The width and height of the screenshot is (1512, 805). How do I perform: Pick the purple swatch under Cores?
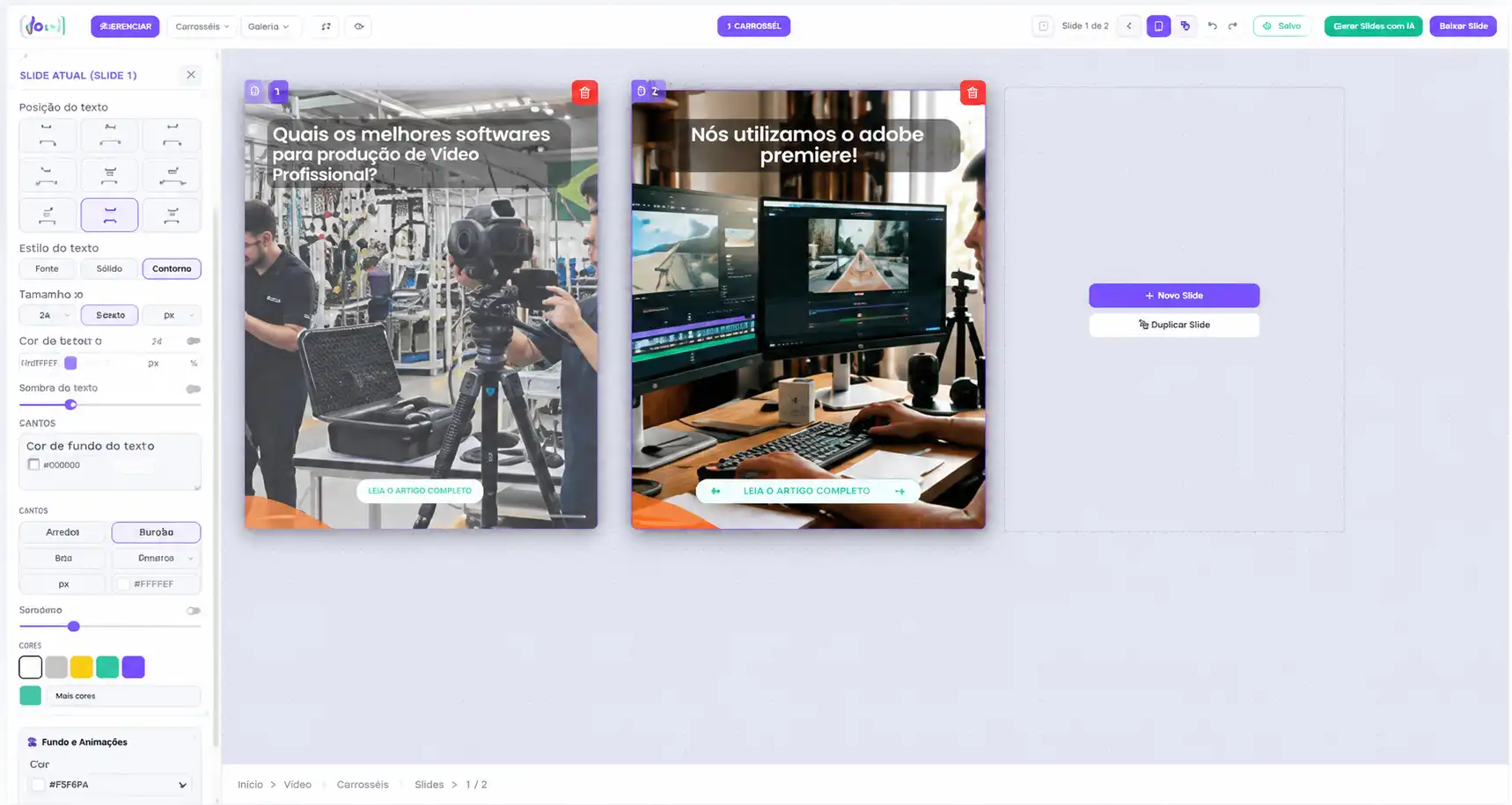tap(134, 667)
